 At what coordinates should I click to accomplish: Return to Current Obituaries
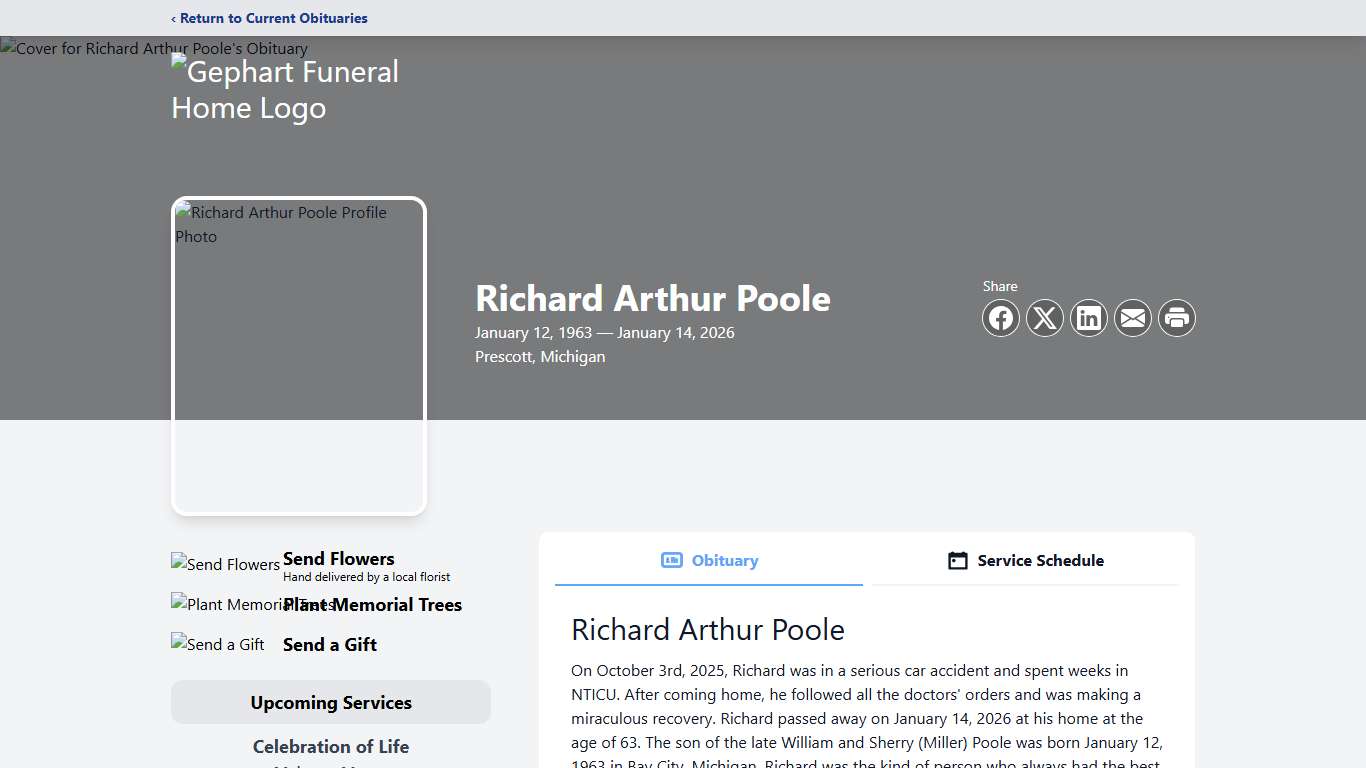pyautogui.click(x=269, y=18)
